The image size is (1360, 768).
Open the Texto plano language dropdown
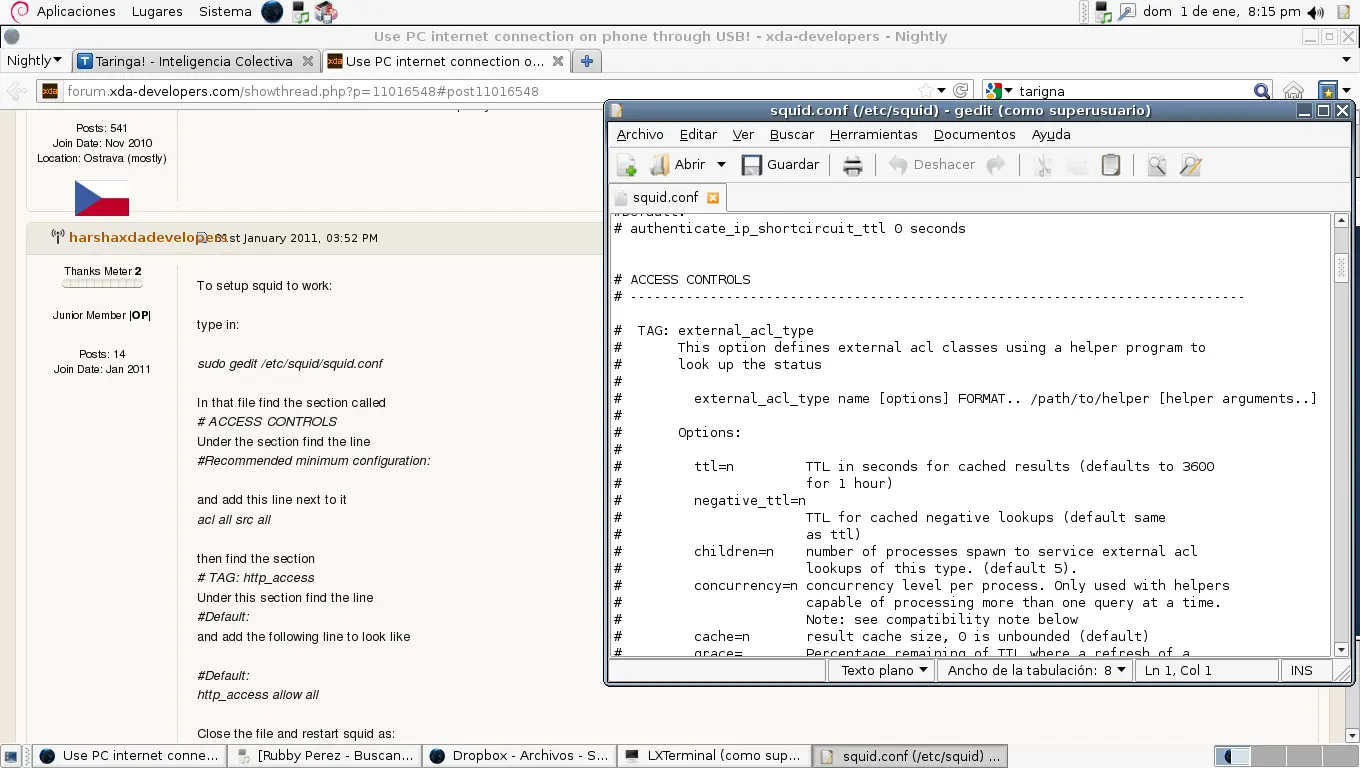883,670
